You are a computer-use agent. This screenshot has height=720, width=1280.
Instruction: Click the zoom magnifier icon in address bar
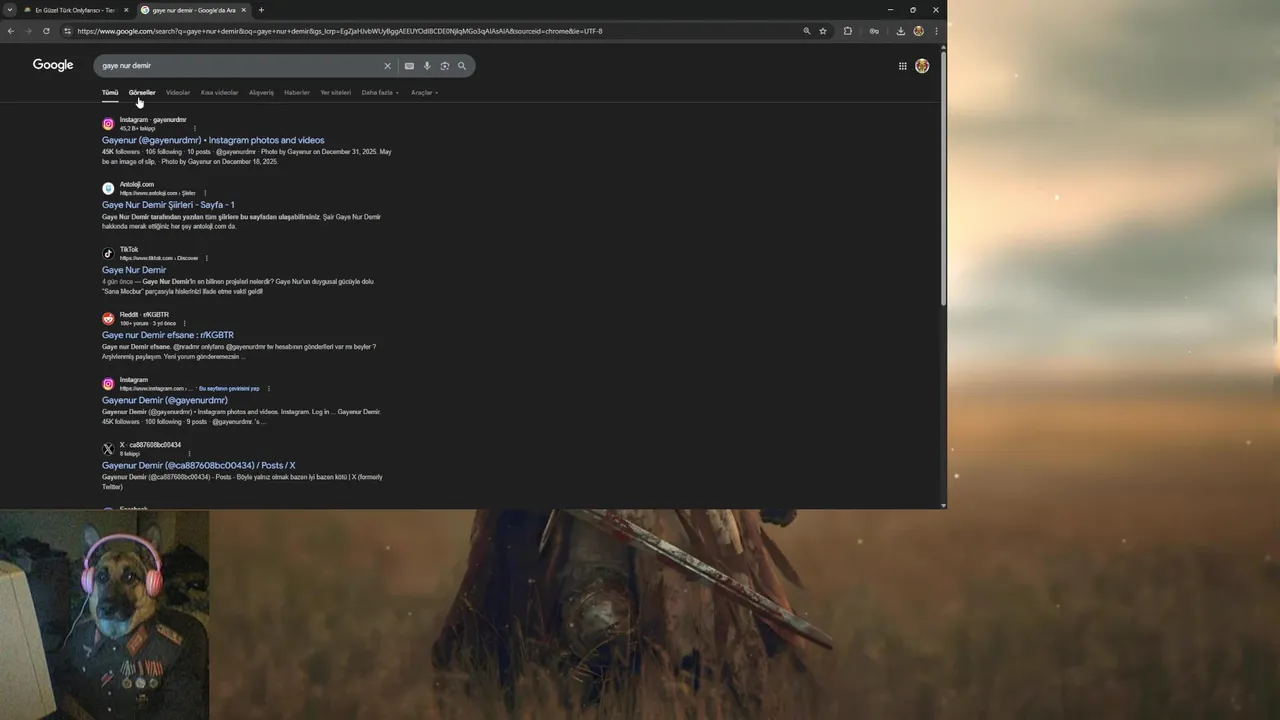(x=807, y=31)
